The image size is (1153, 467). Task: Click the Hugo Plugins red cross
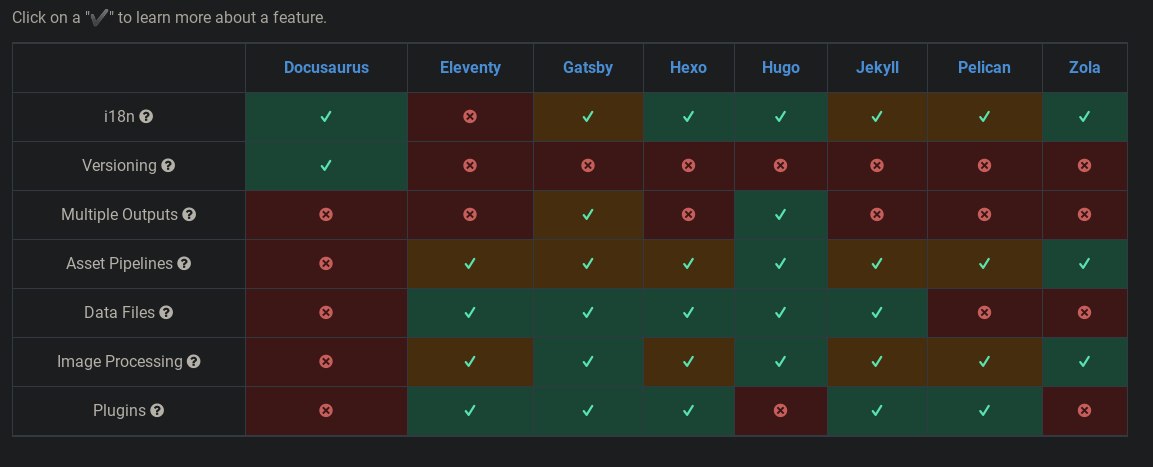pyautogui.click(x=781, y=410)
